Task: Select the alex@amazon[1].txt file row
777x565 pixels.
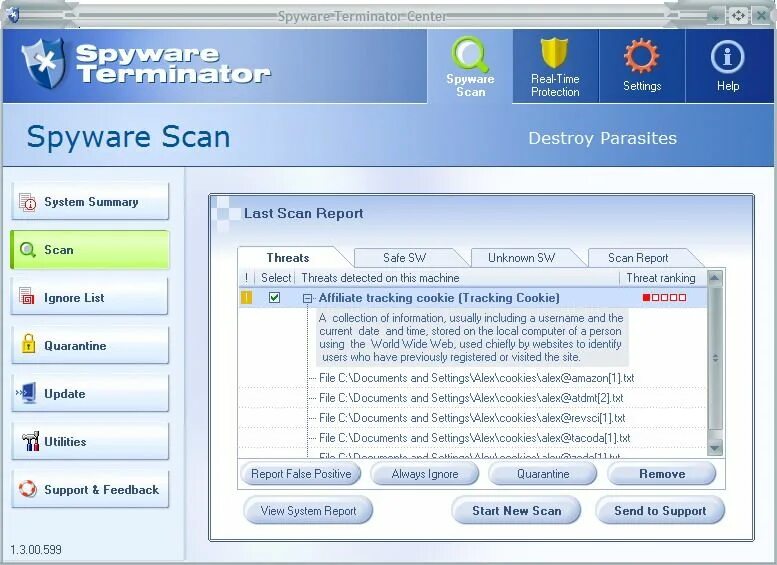Action: [x=476, y=378]
